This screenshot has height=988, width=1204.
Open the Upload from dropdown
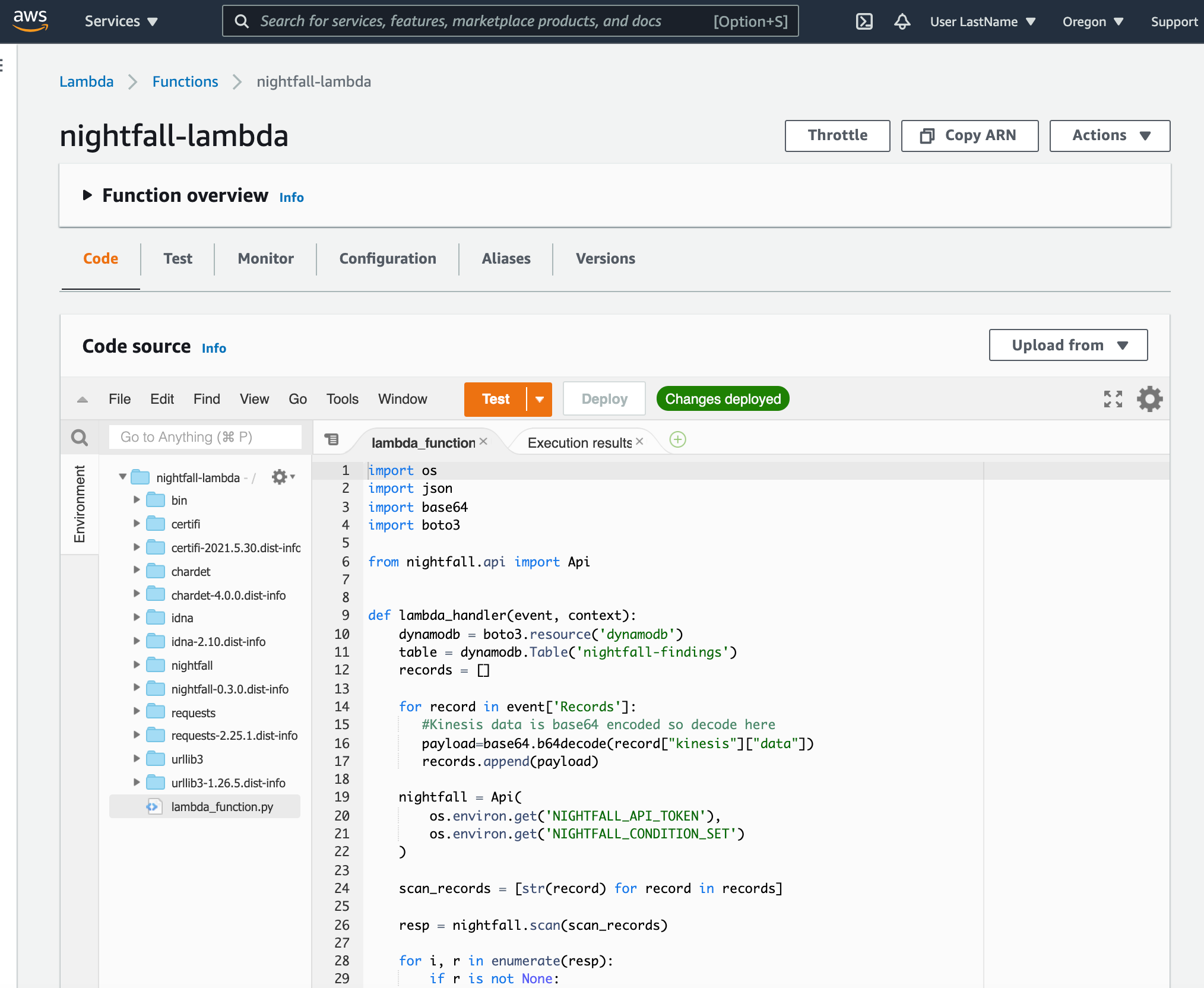click(1068, 345)
